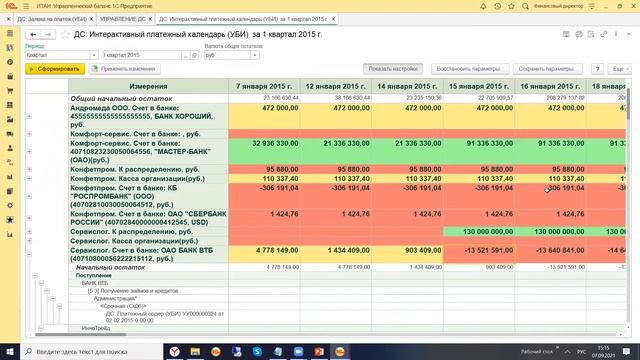Viewport: 640px width, 360px height.
Task: Click the Windows Start button
Action: coord(10,351)
